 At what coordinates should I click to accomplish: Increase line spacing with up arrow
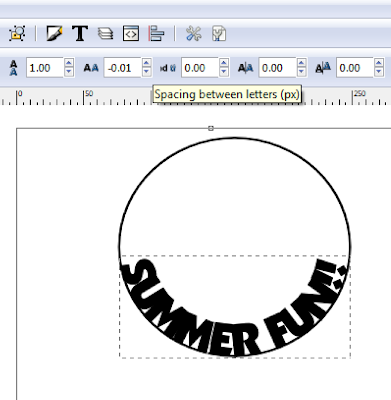69,63
